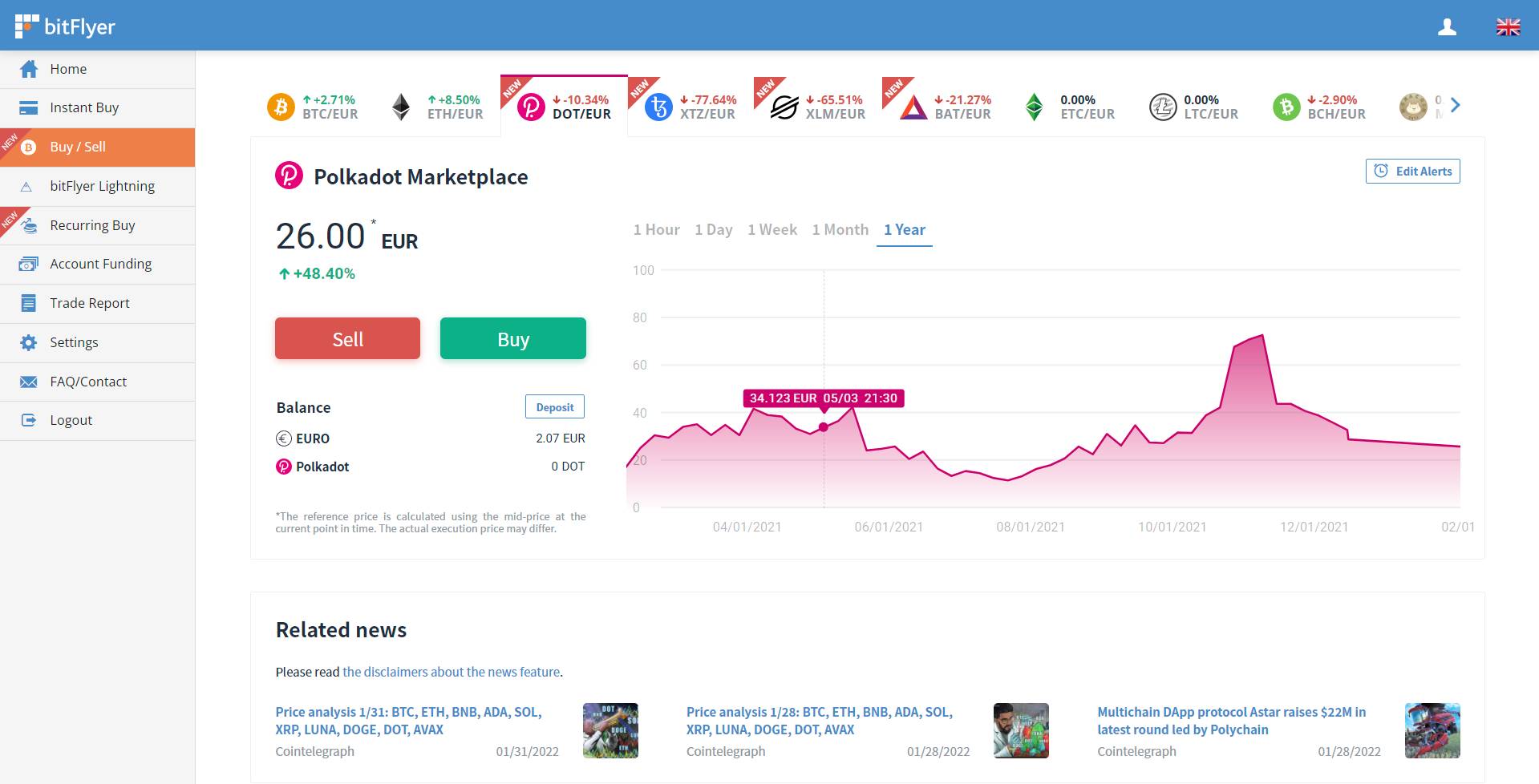Screen dimensions: 1539x784
Task: Open the user account icon
Action: (x=1447, y=27)
